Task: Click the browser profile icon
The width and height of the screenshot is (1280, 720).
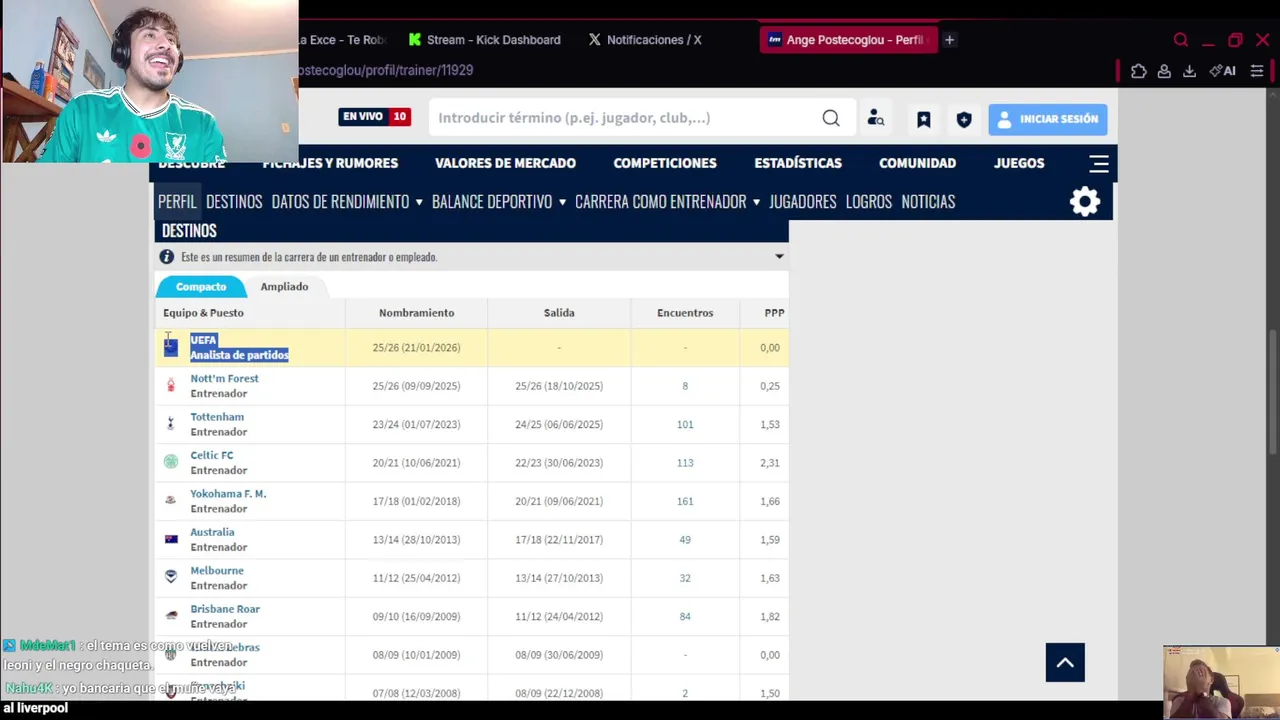Action: point(1164,71)
